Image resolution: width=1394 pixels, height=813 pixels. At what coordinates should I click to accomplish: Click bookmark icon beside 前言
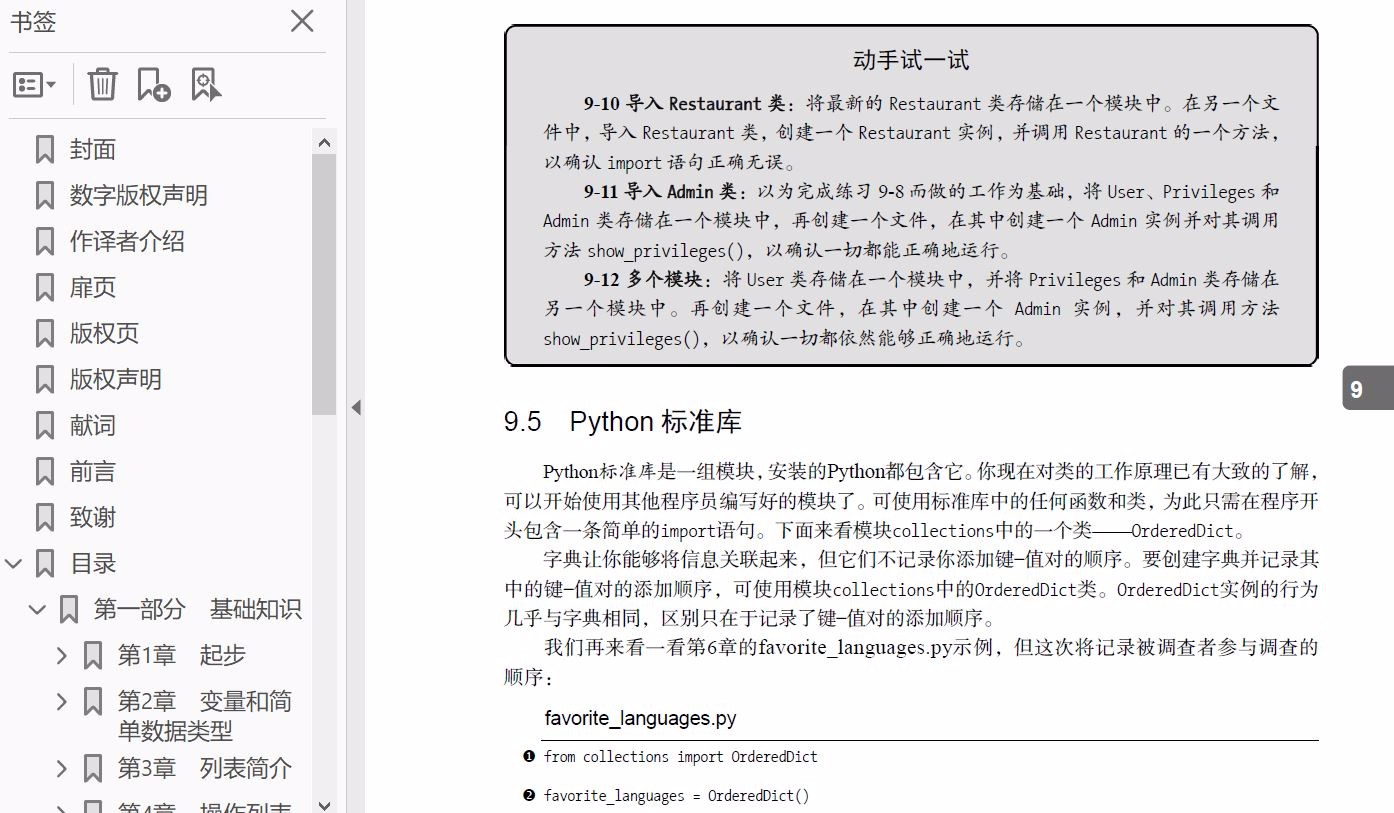[45, 472]
